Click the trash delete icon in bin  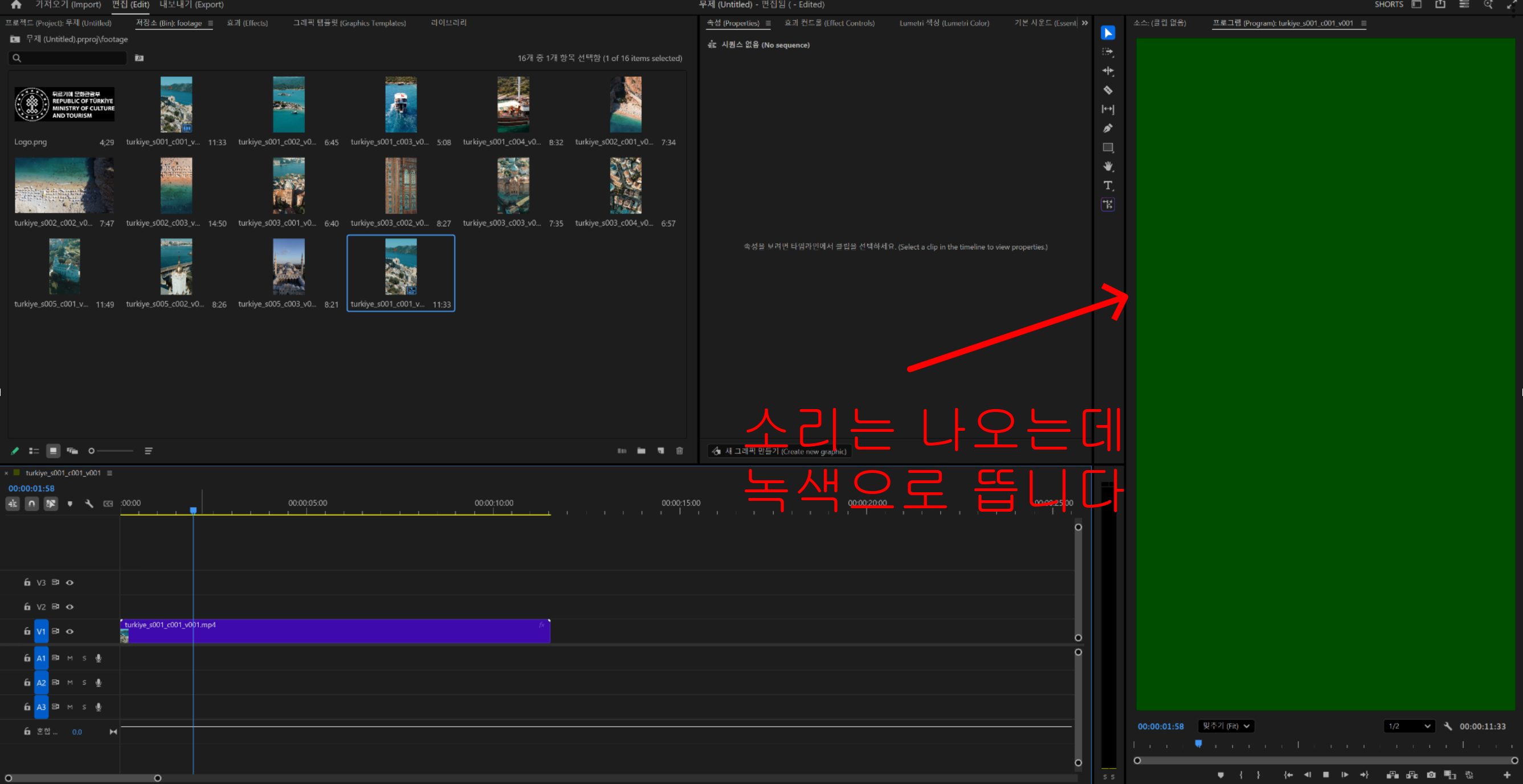679,451
